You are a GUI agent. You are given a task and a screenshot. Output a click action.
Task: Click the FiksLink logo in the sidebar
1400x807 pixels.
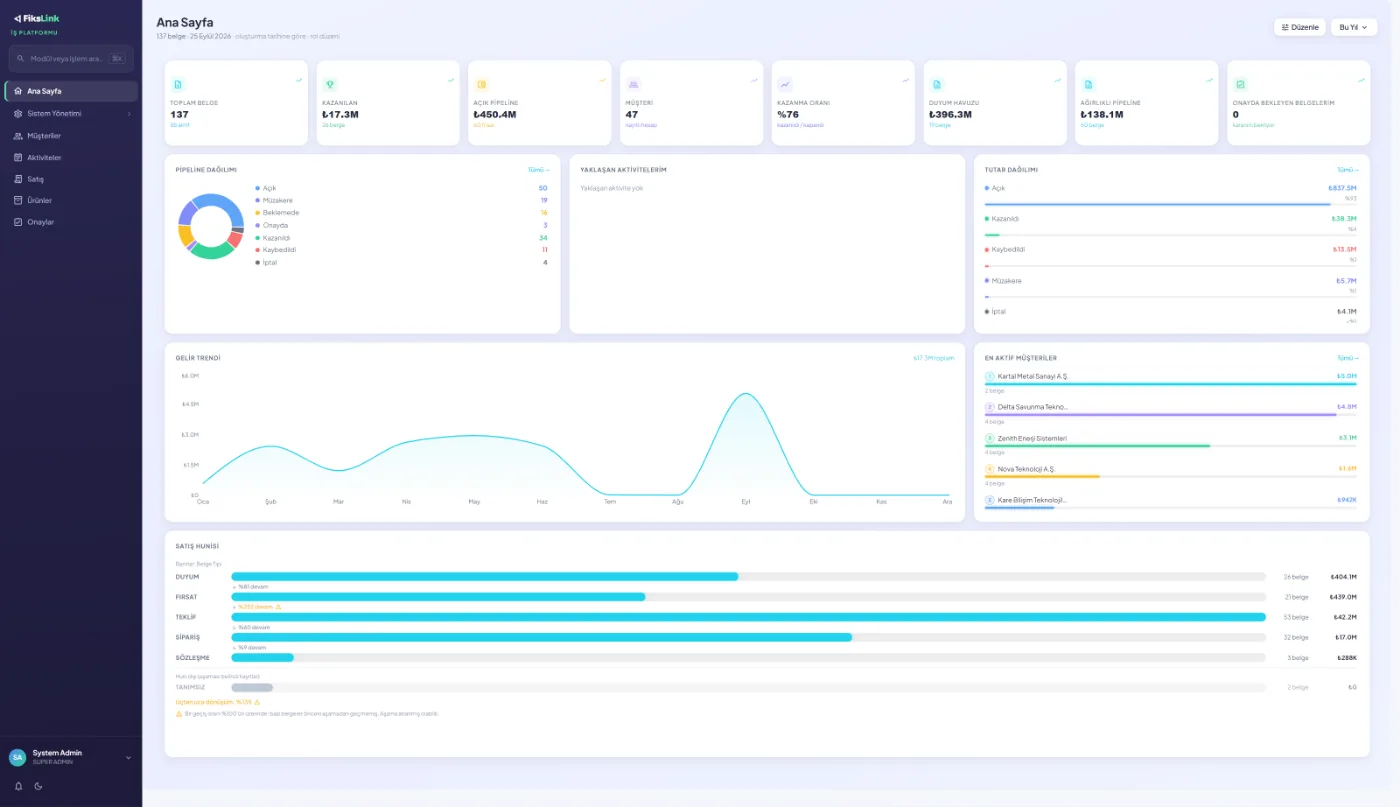click(38, 19)
